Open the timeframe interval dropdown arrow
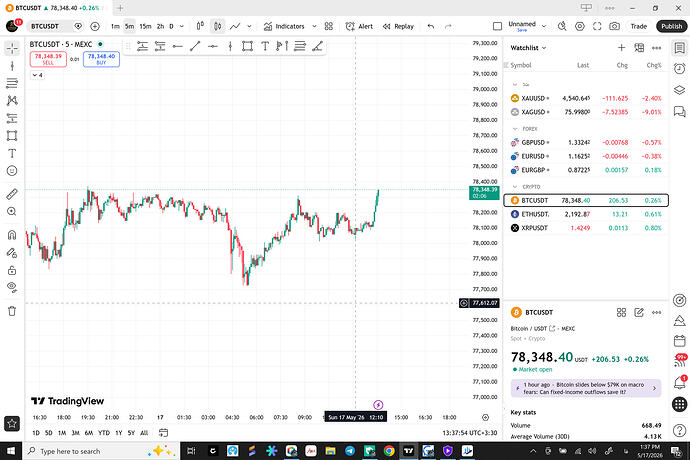The width and height of the screenshot is (690, 460). (x=182, y=26)
